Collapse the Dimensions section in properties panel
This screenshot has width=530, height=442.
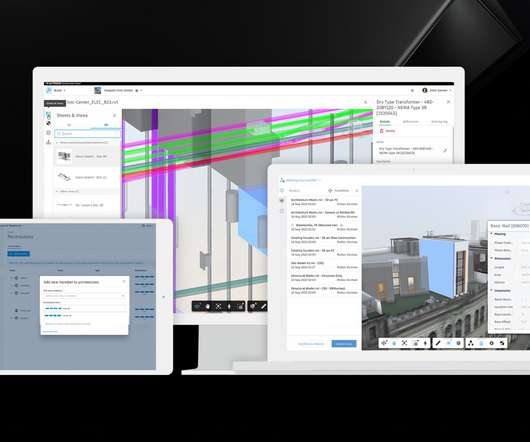(x=492, y=259)
